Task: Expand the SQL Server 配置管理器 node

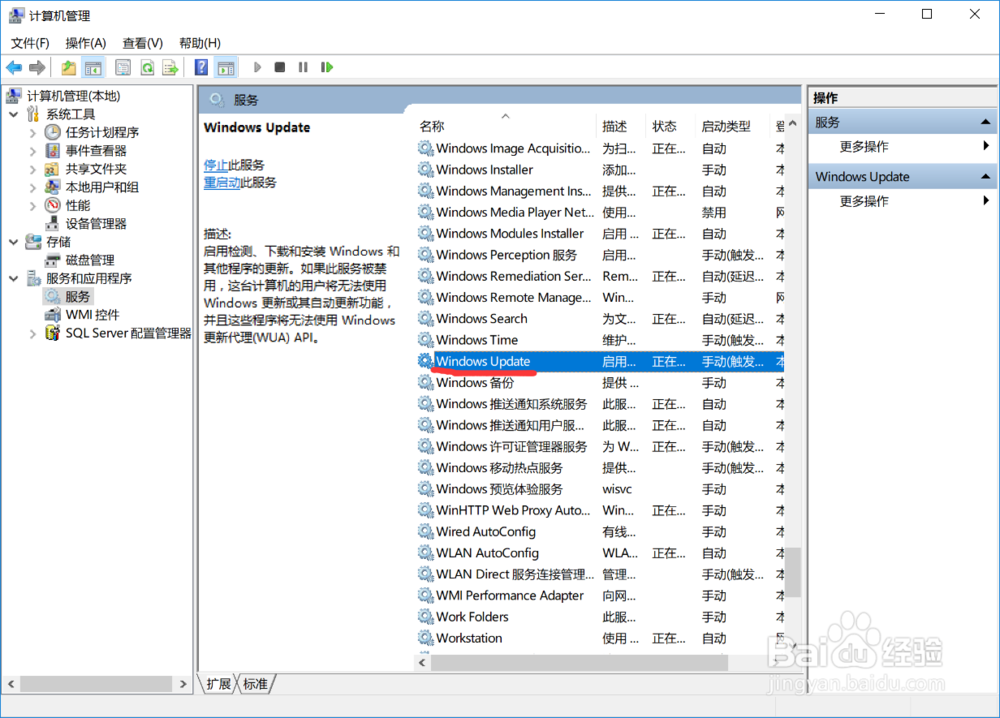Action: [33, 333]
